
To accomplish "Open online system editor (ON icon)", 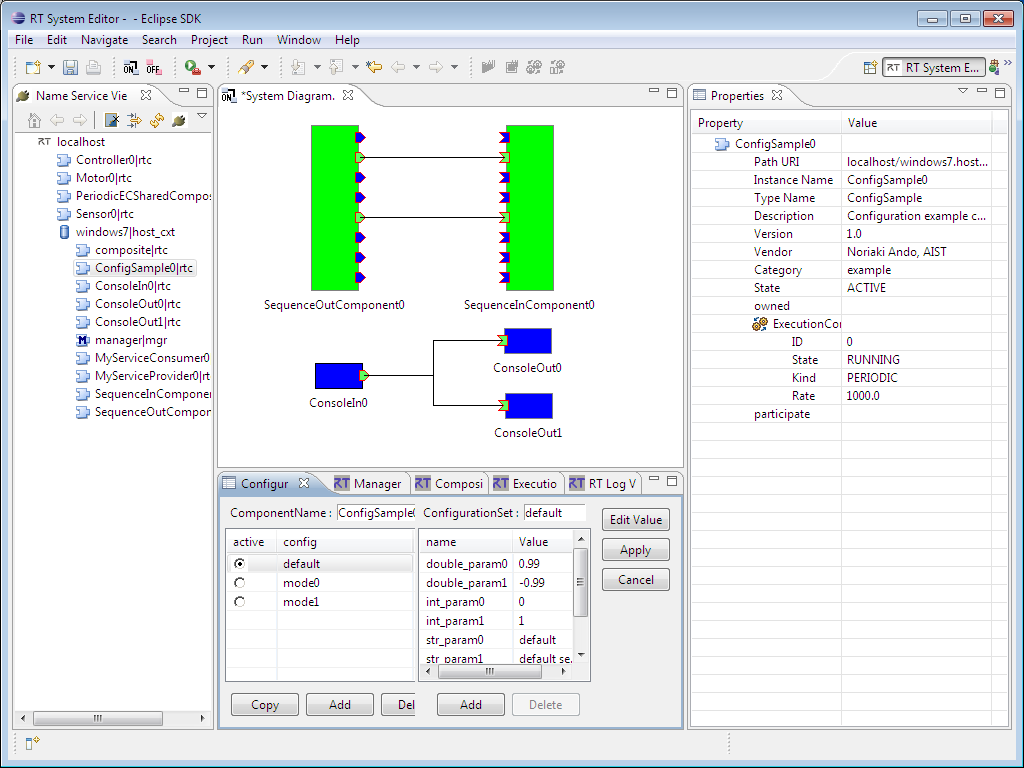I will tap(131, 67).
